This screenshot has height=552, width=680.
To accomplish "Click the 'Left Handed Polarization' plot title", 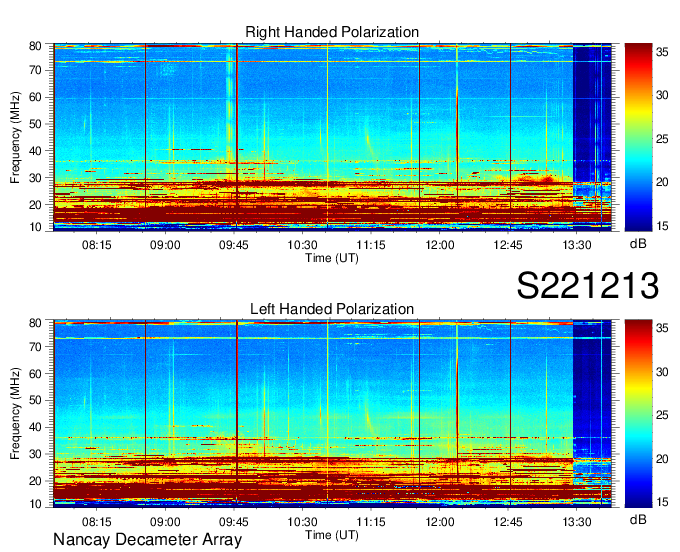I will pos(332,309).
